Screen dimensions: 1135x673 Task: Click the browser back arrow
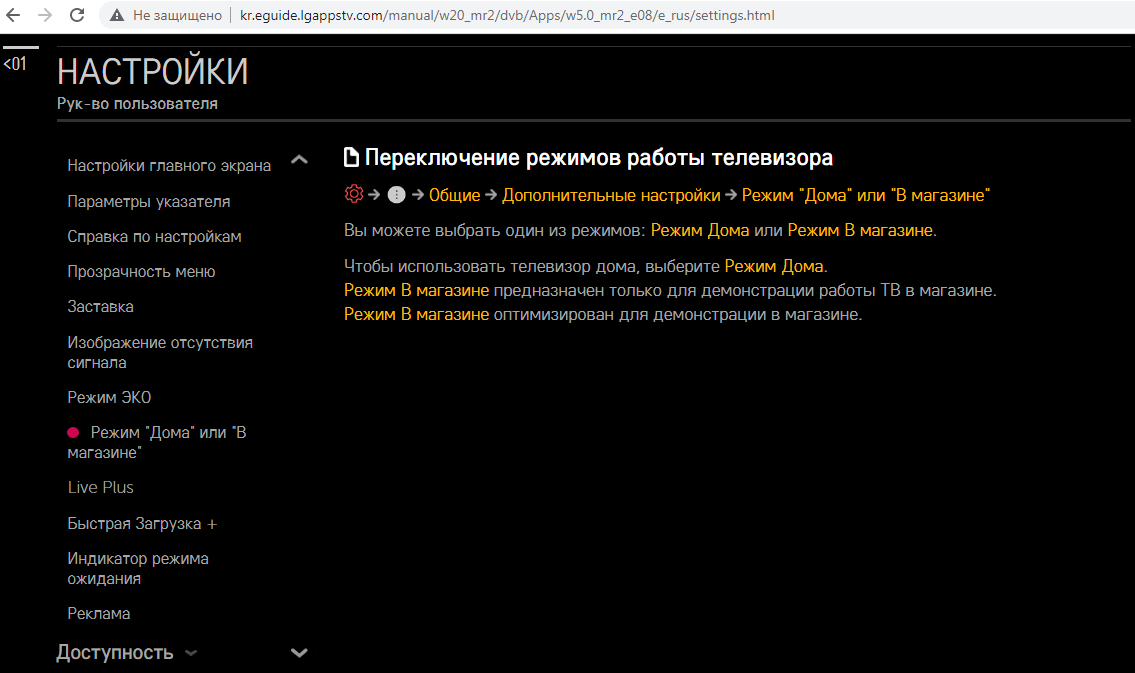13,16
